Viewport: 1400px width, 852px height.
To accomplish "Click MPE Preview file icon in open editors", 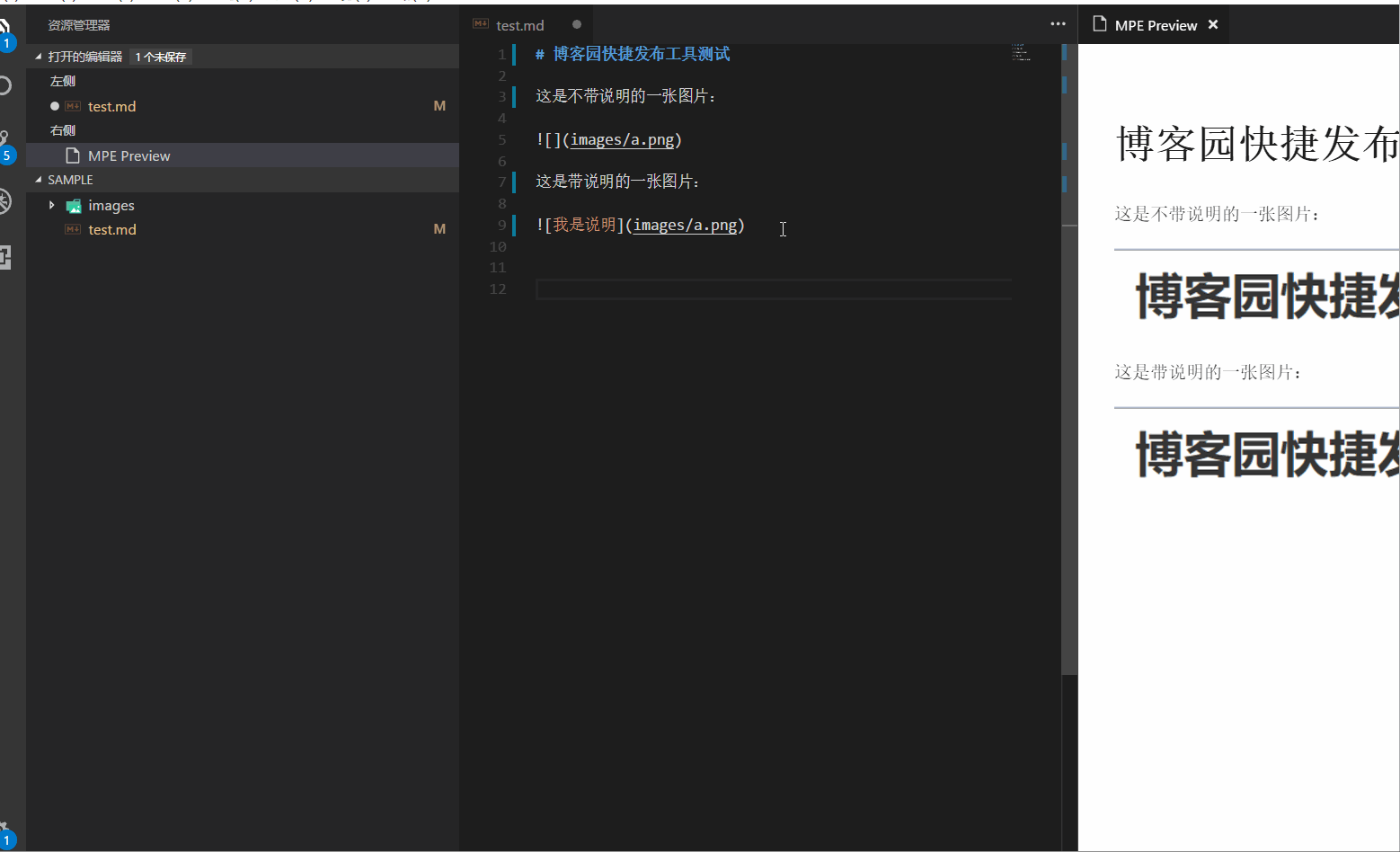I will coord(73,155).
